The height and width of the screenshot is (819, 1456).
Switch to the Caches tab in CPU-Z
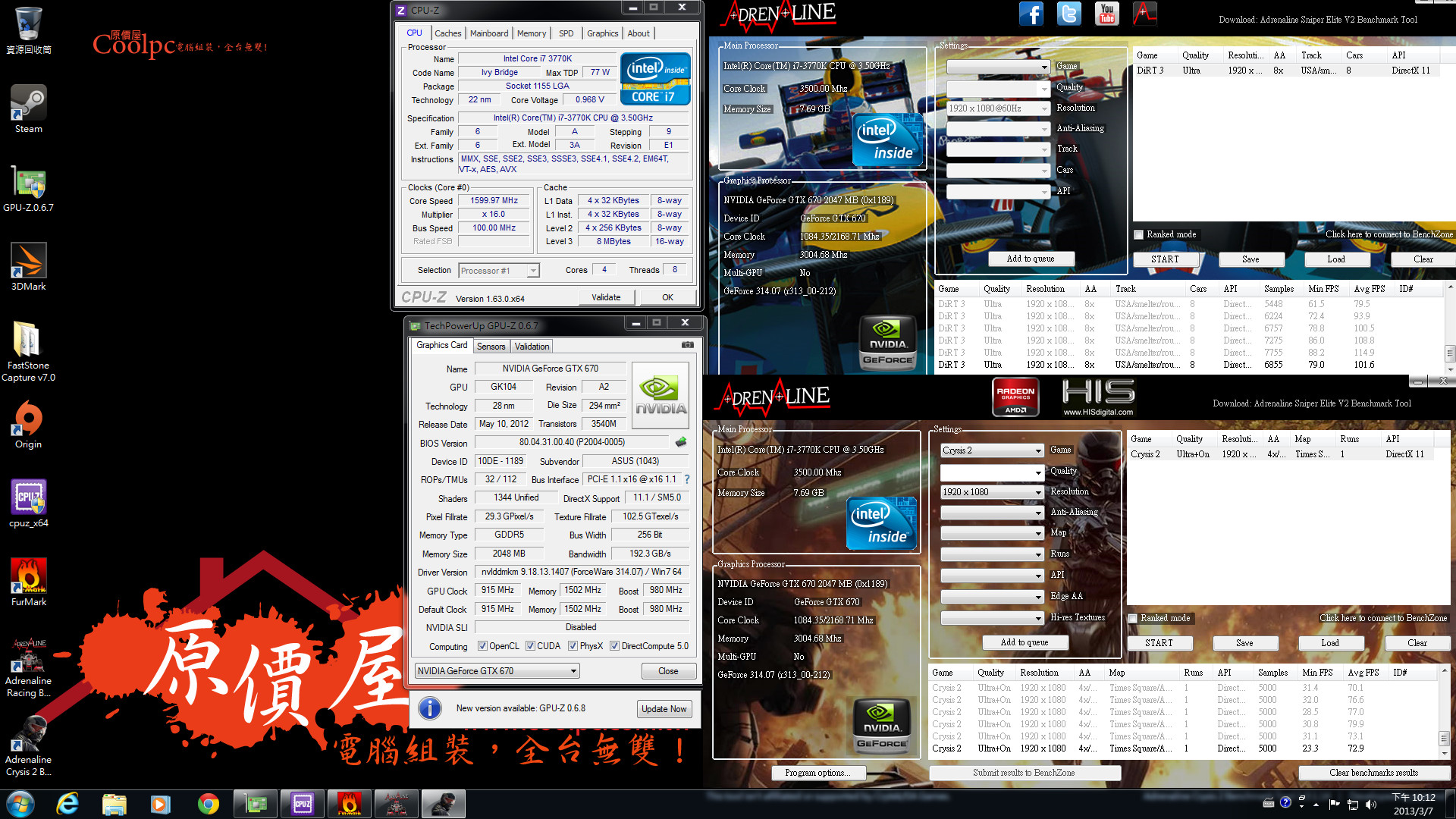click(447, 33)
